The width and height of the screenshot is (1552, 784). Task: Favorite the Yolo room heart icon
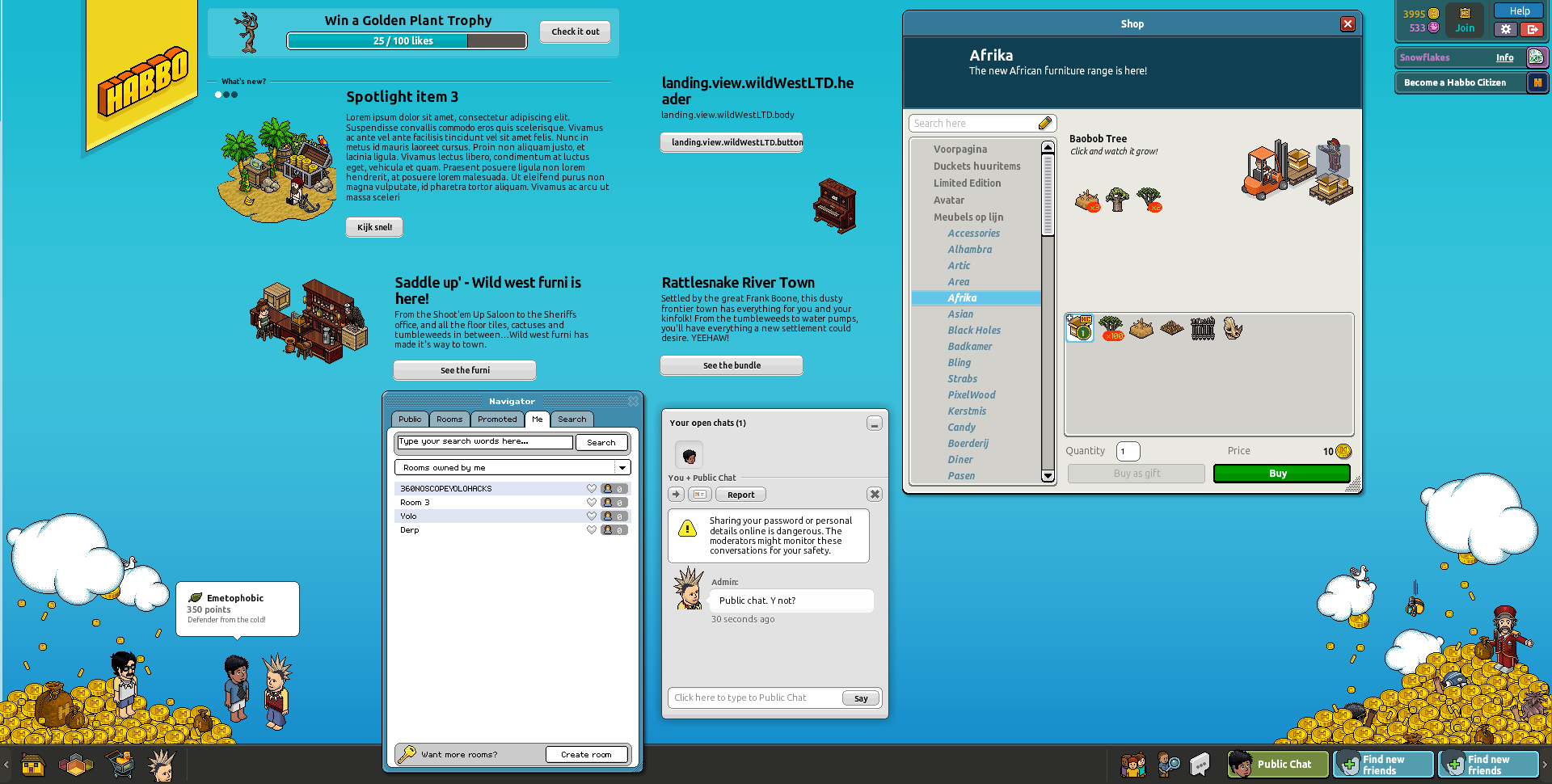592,516
